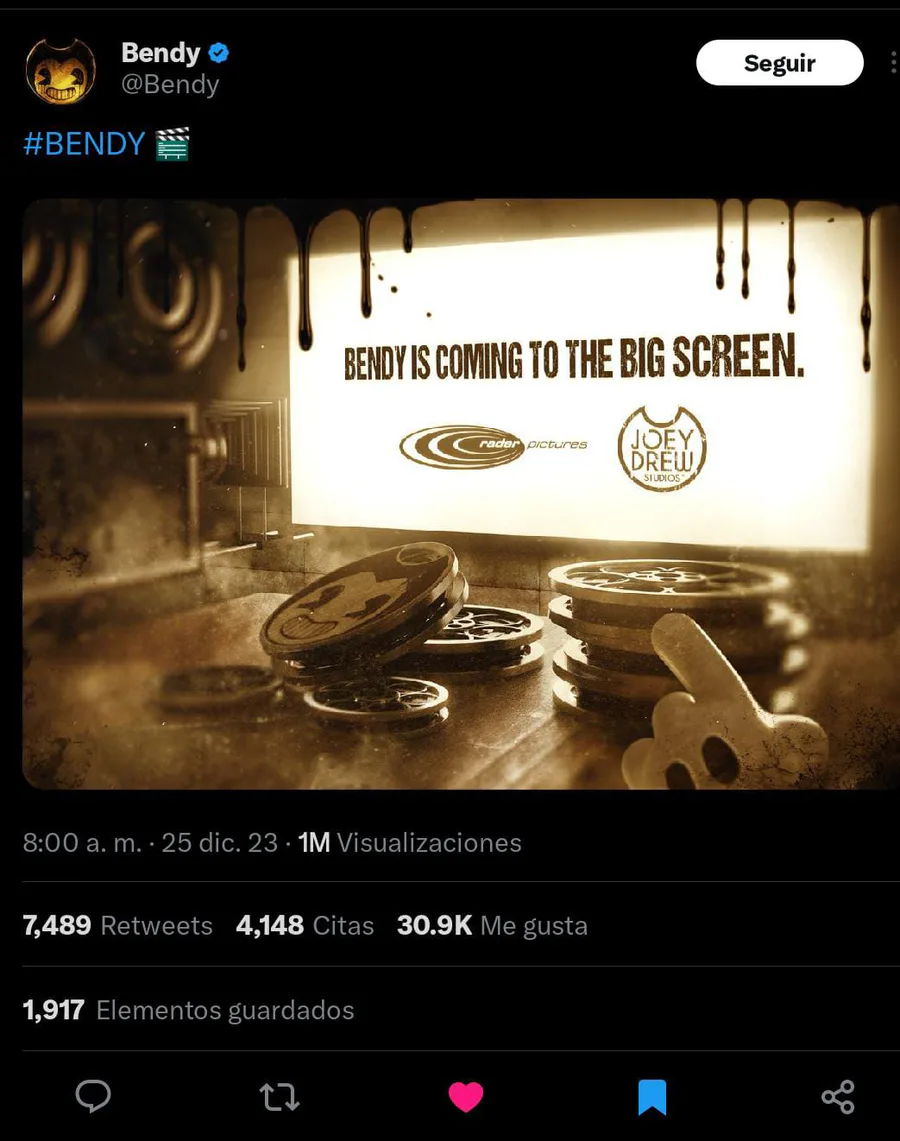Toggle the blue bookmark icon
Screen dimensions: 900x1141
point(652,1097)
